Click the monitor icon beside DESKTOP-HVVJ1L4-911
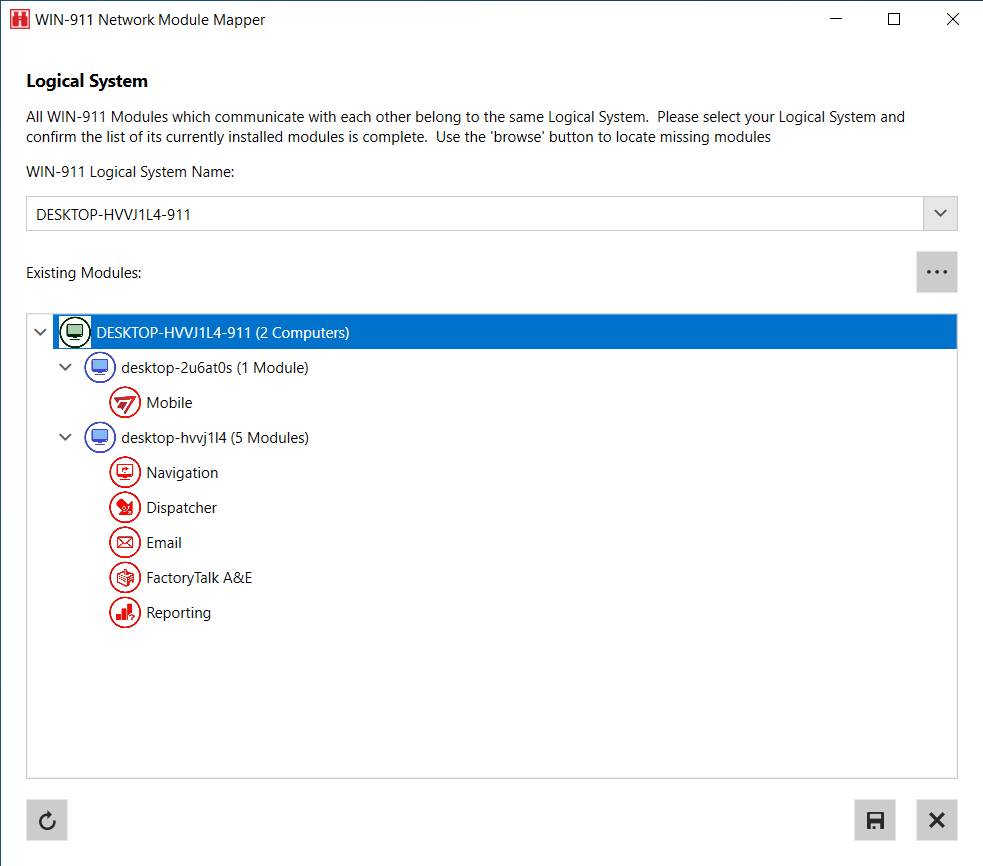Screen dimensions: 983x866 coord(74,331)
